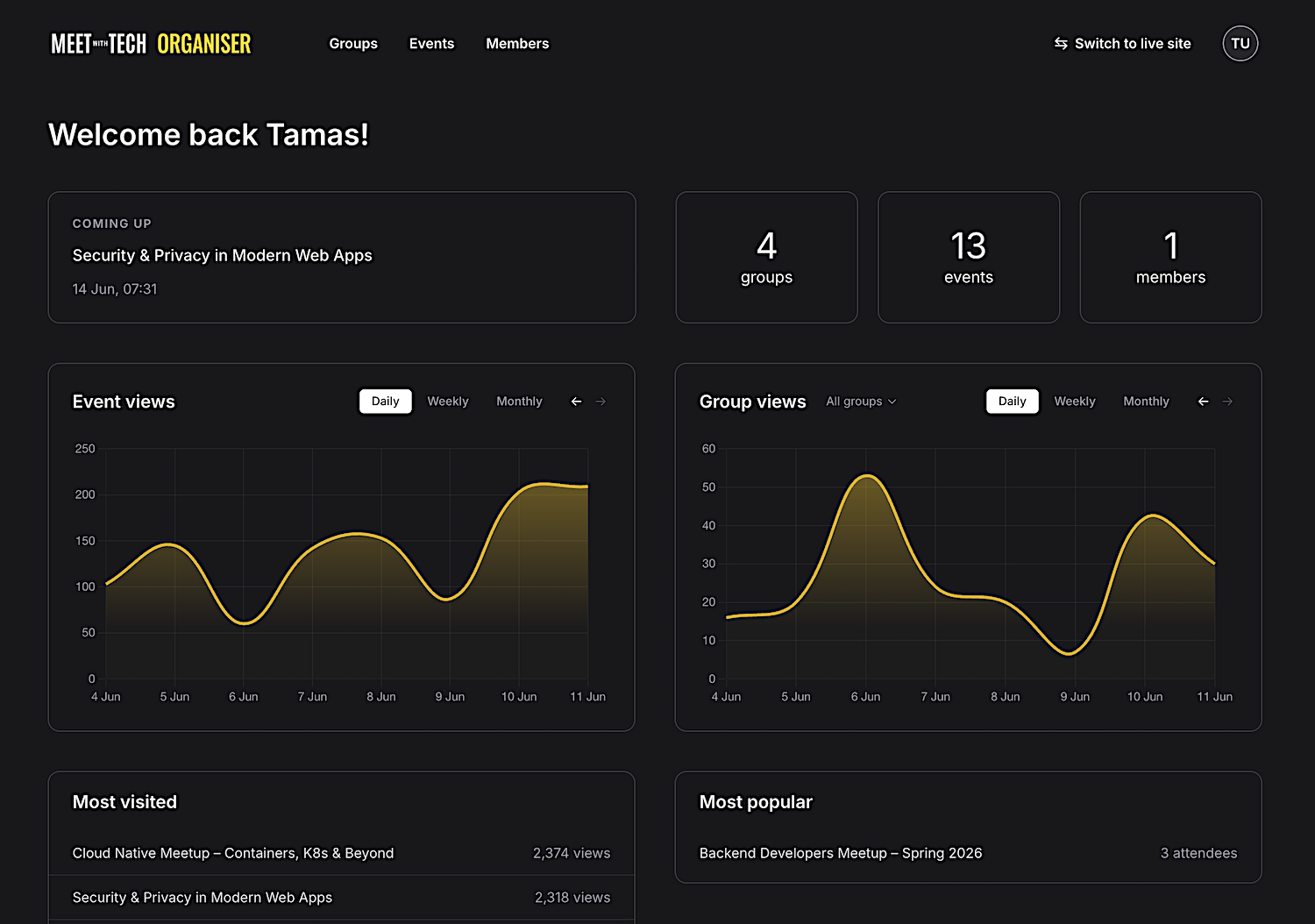Image resolution: width=1315 pixels, height=924 pixels.
Task: Open the 13 events stat card
Action: 969,258
